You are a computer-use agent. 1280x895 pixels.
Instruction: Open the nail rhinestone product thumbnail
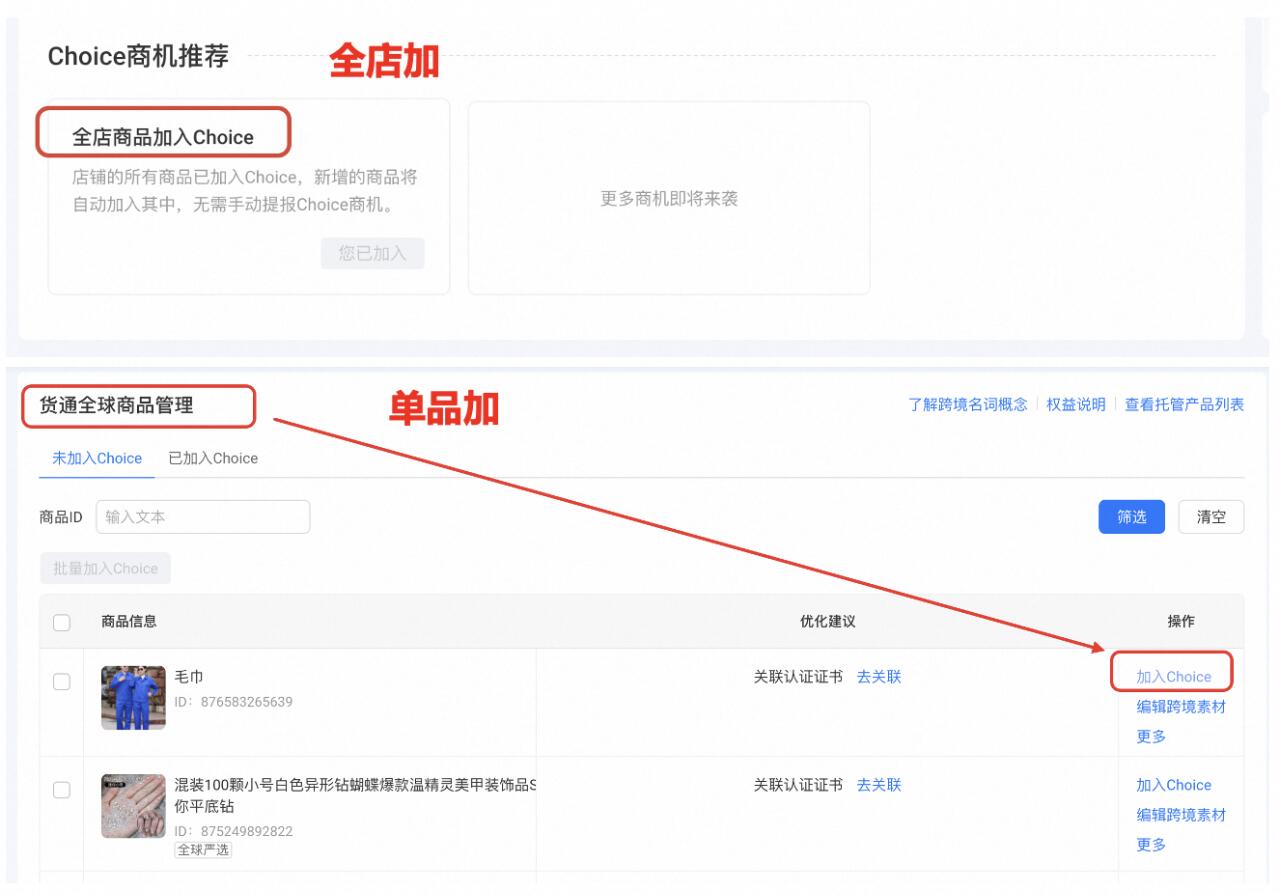133,806
